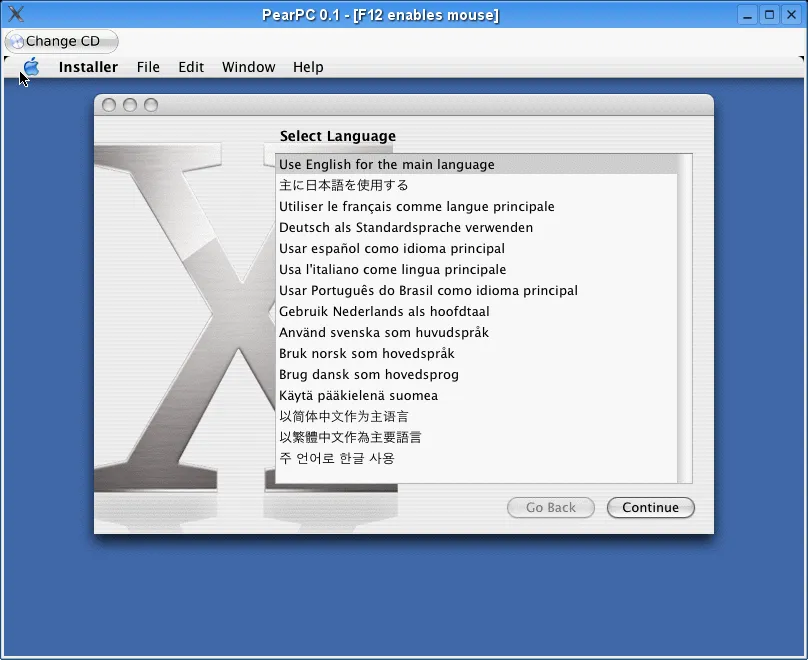Click the CD icon next to Change CD label
Viewport: 808px width, 660px height.
pyautogui.click(x=18, y=41)
